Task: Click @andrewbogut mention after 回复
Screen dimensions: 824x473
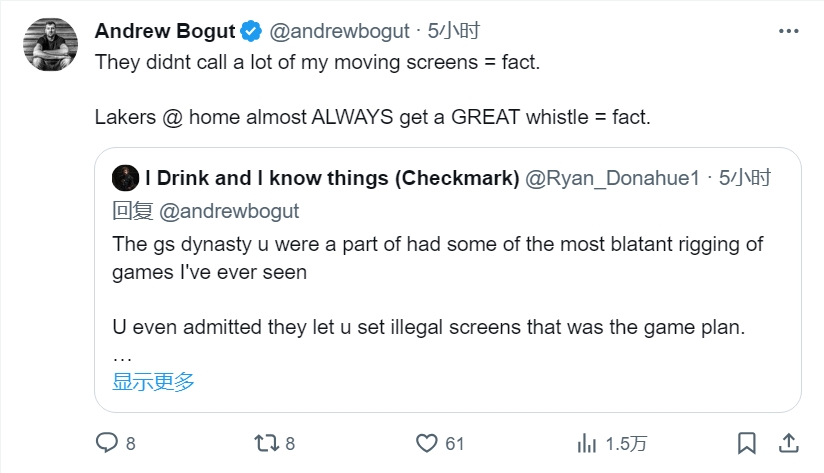Action: click(229, 211)
